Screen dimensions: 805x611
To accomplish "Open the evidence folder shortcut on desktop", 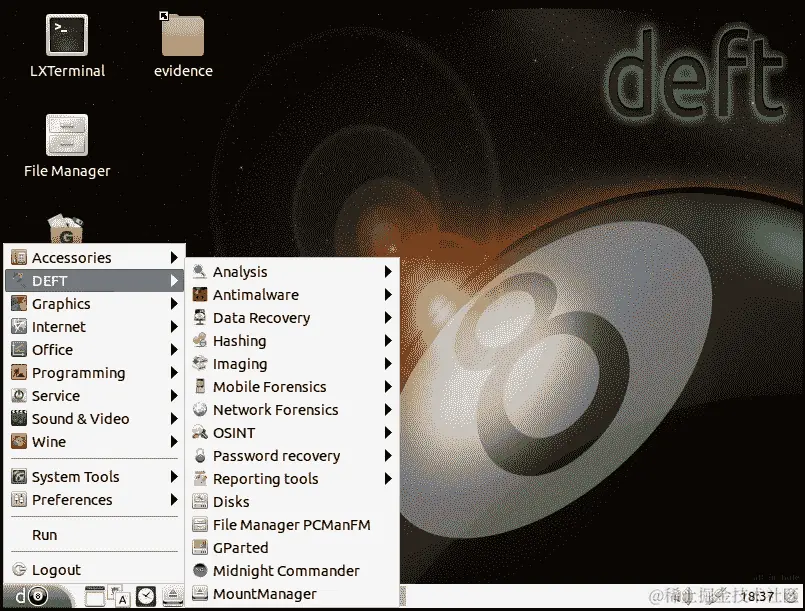I will point(183,34).
